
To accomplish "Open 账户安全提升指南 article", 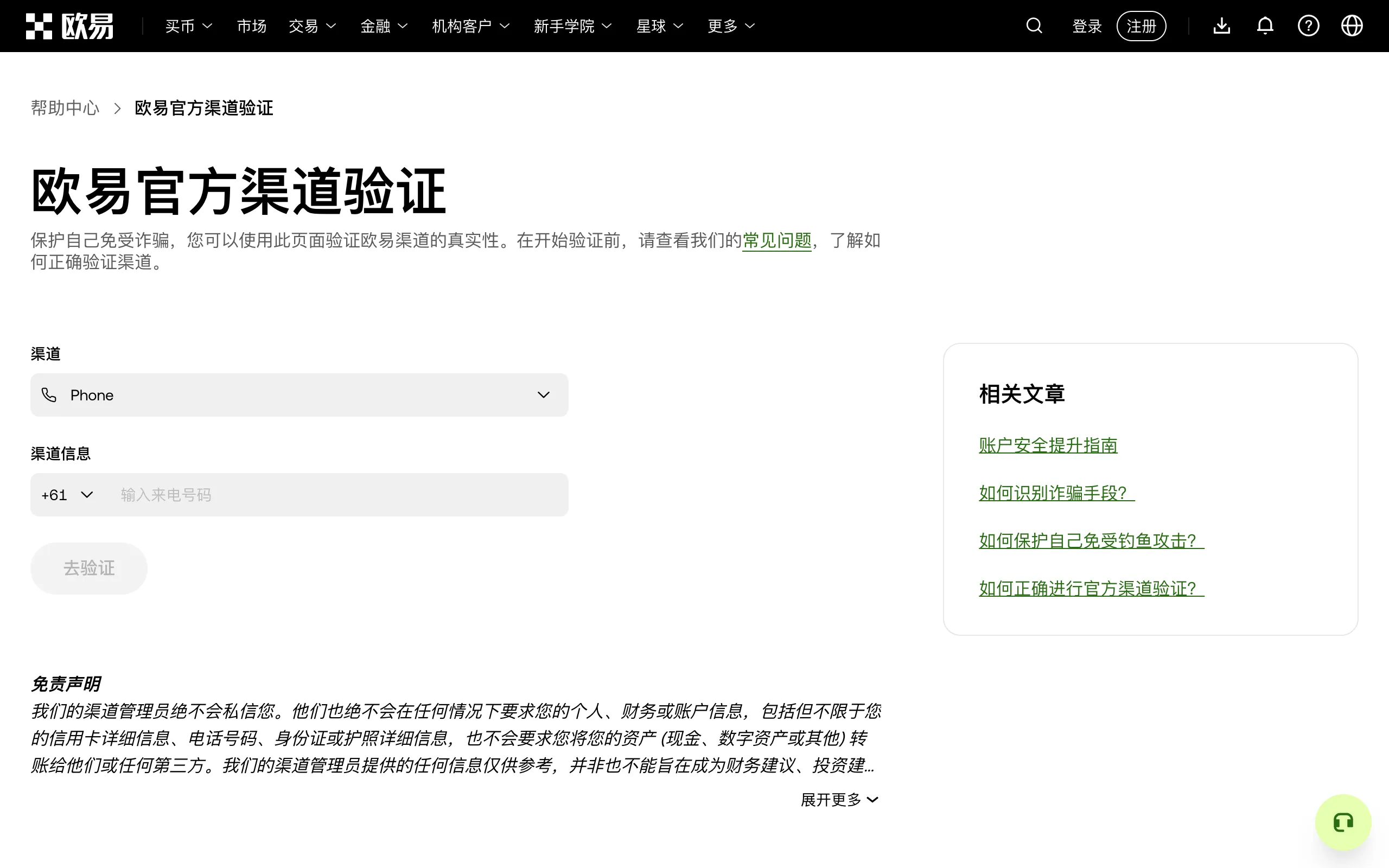I will pos(1048,445).
